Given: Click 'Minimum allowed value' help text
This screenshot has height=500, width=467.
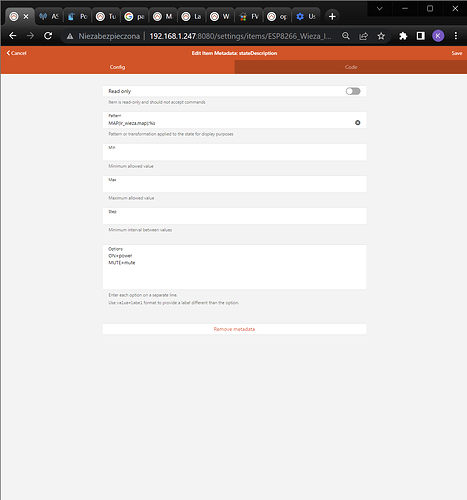Looking at the screenshot, I should point(131,166).
